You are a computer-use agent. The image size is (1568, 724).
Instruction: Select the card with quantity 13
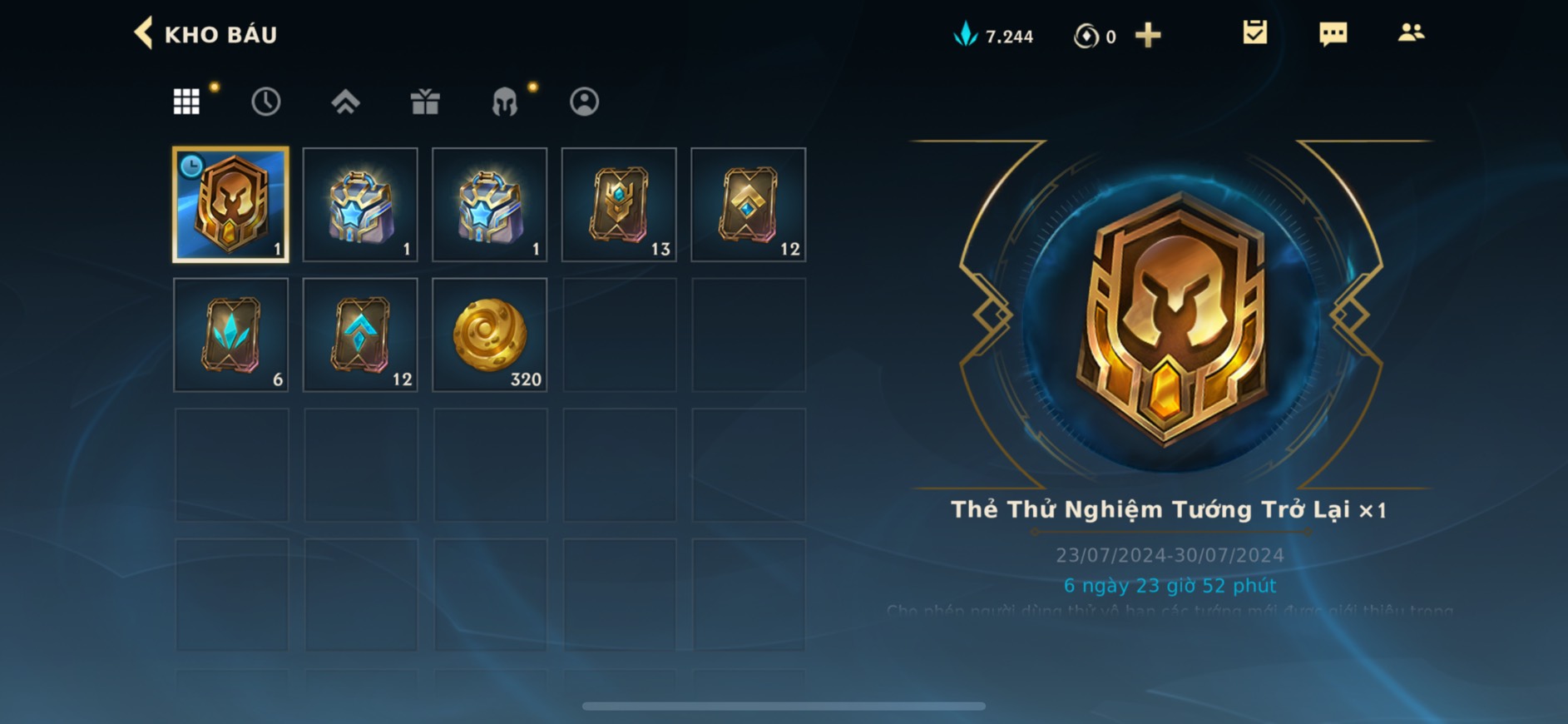619,205
